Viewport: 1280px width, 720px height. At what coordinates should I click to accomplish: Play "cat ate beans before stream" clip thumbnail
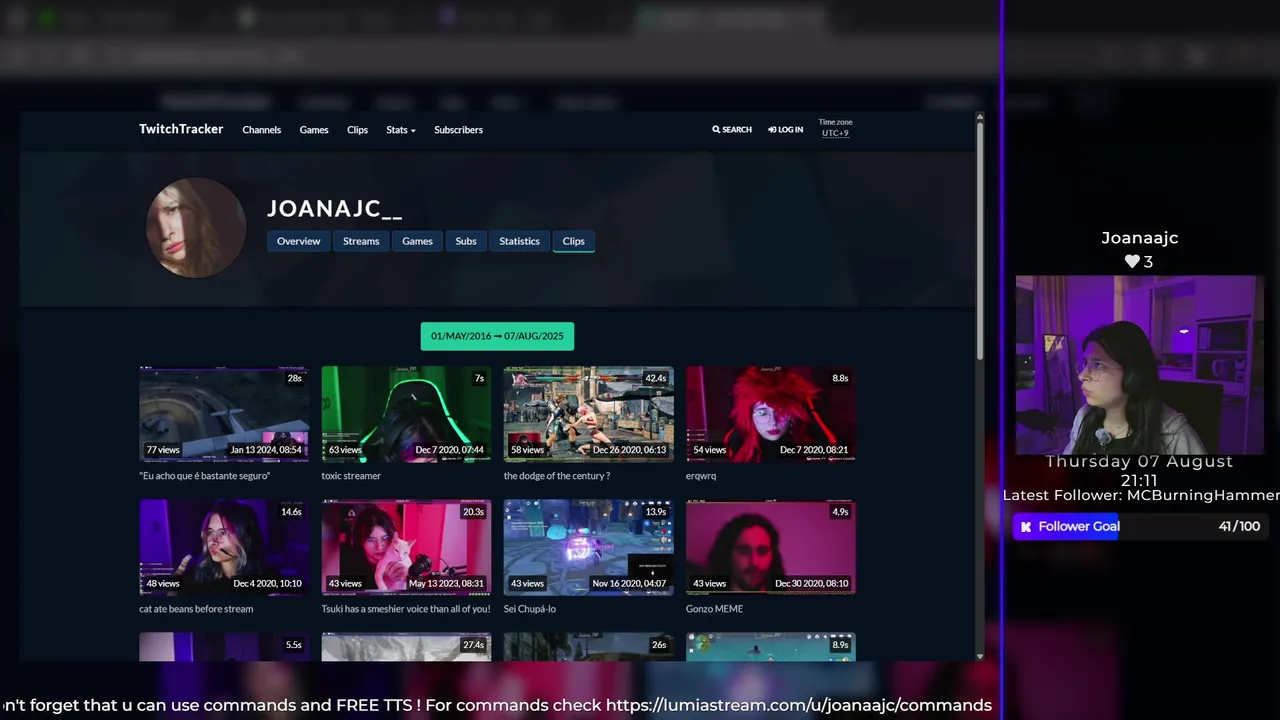coord(224,547)
